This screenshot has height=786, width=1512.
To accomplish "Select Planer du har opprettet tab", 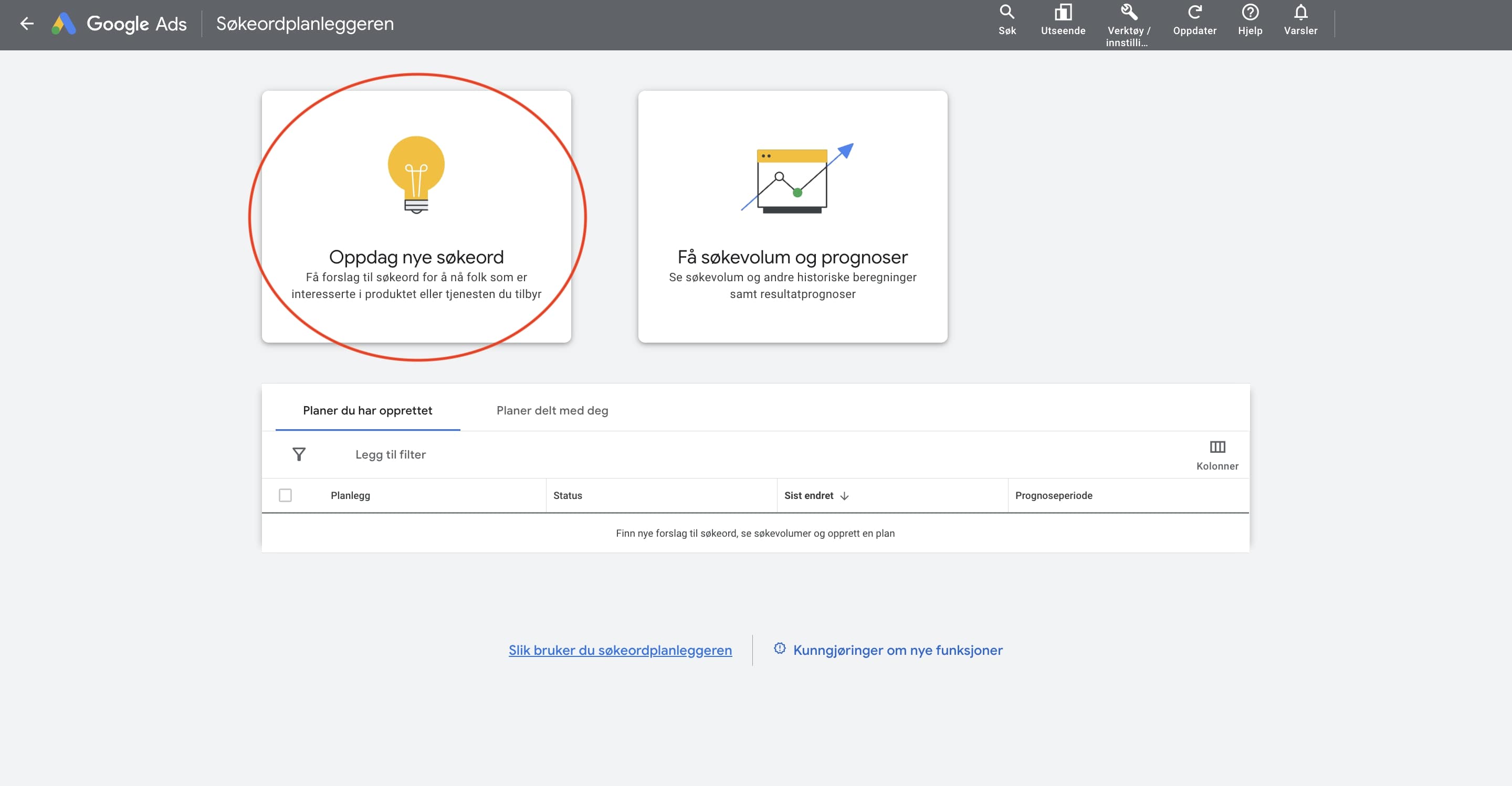I will point(367,410).
